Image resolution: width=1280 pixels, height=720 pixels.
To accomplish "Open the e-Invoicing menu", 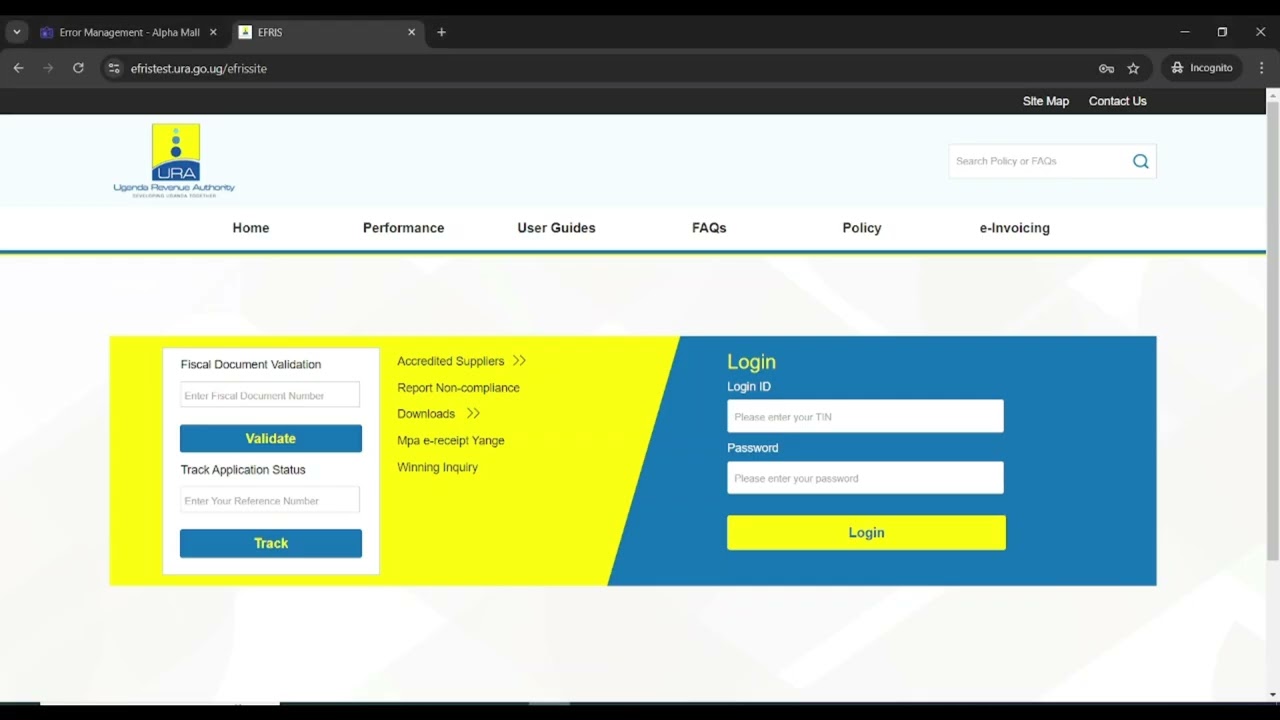I will click(1014, 228).
